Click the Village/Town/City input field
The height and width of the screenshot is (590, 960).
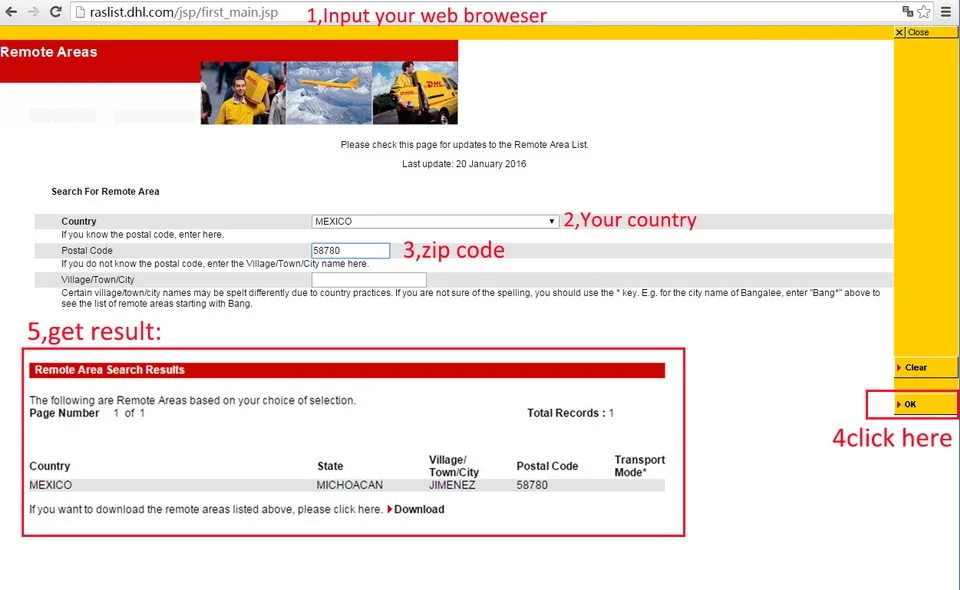click(x=369, y=280)
